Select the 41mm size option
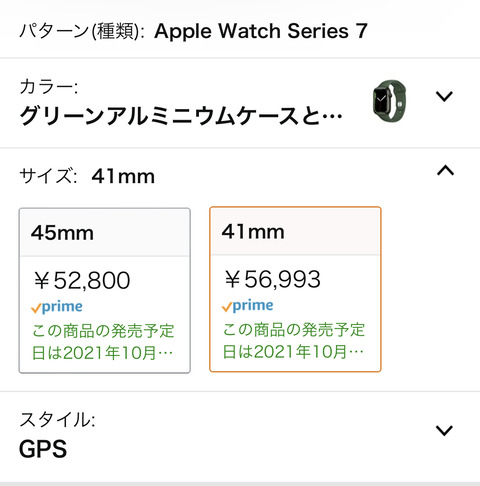Screen dimensions: 480x486 coord(295,289)
